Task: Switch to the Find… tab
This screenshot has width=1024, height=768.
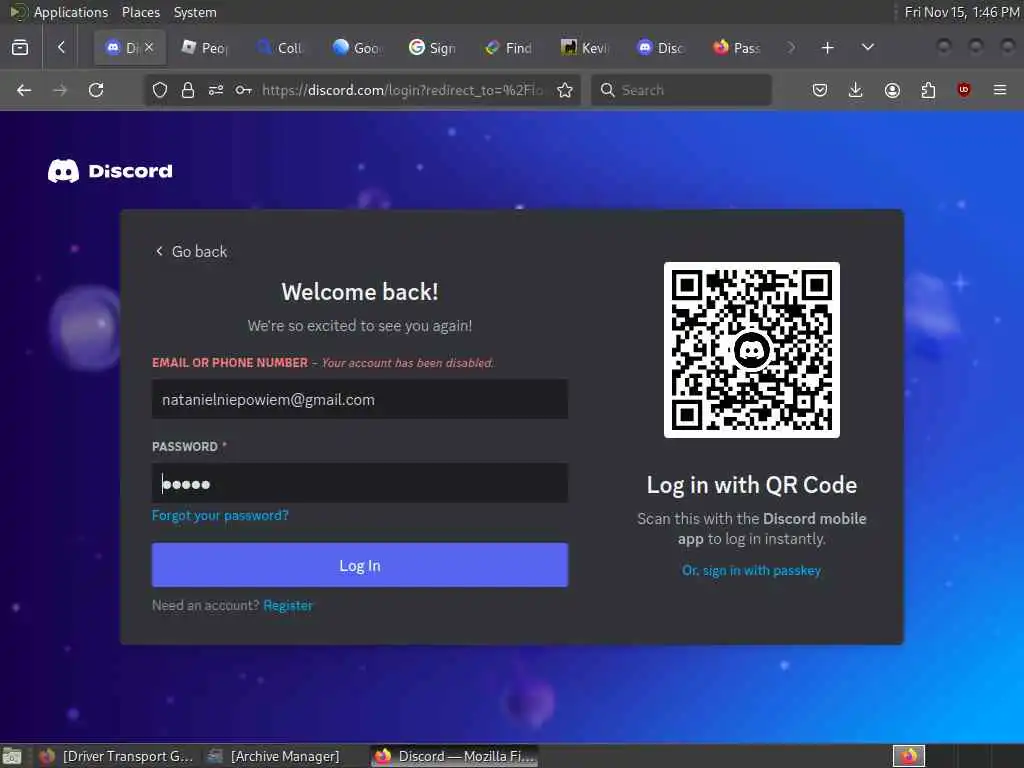Action: tap(508, 48)
